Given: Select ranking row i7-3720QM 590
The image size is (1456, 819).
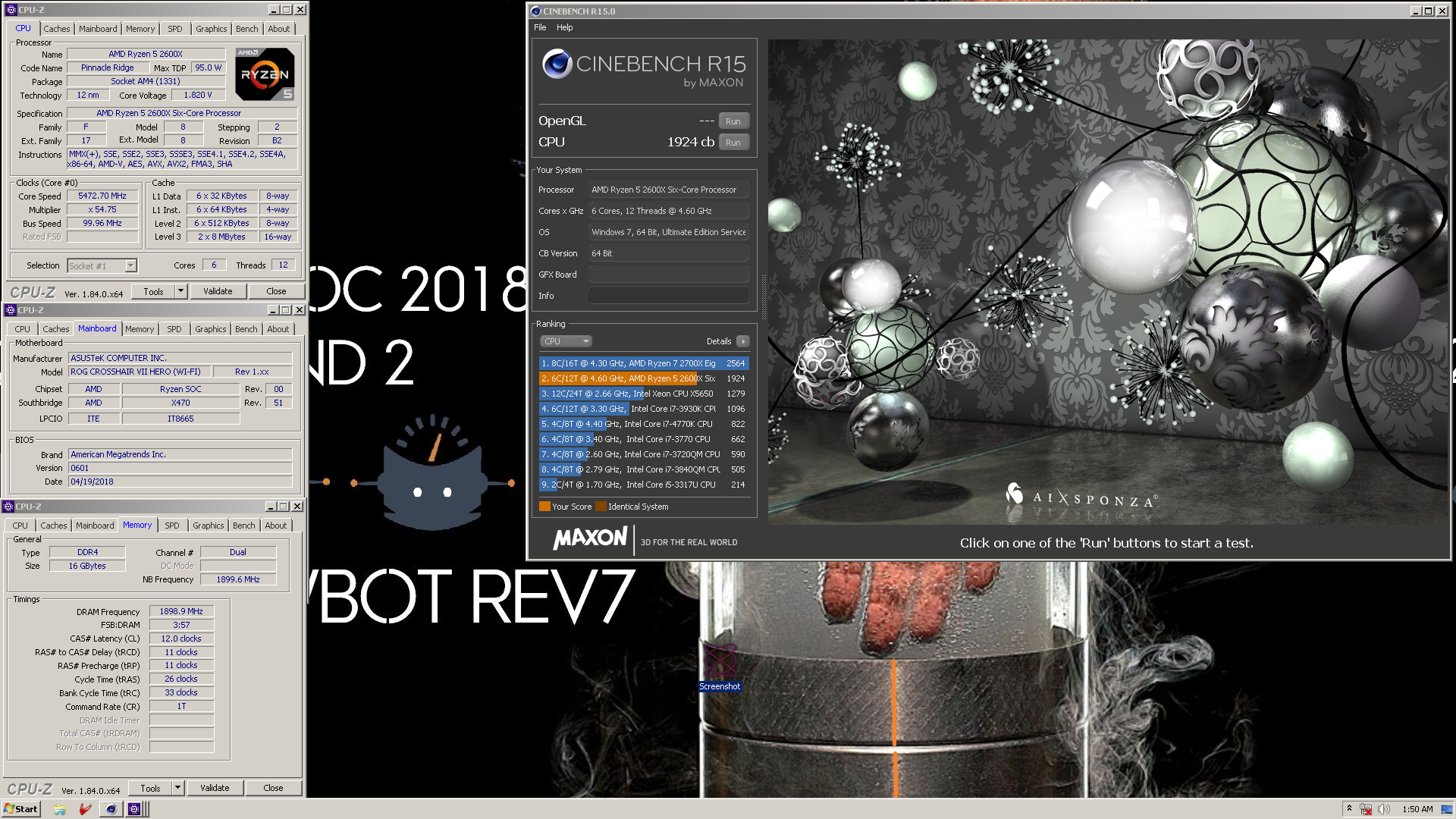Looking at the screenshot, I should pyautogui.click(x=644, y=454).
